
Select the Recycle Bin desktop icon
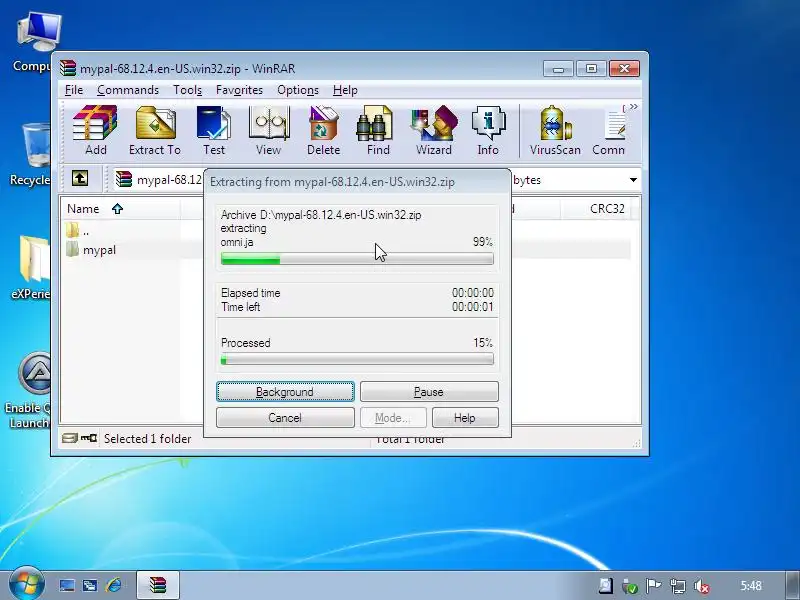pos(32,155)
